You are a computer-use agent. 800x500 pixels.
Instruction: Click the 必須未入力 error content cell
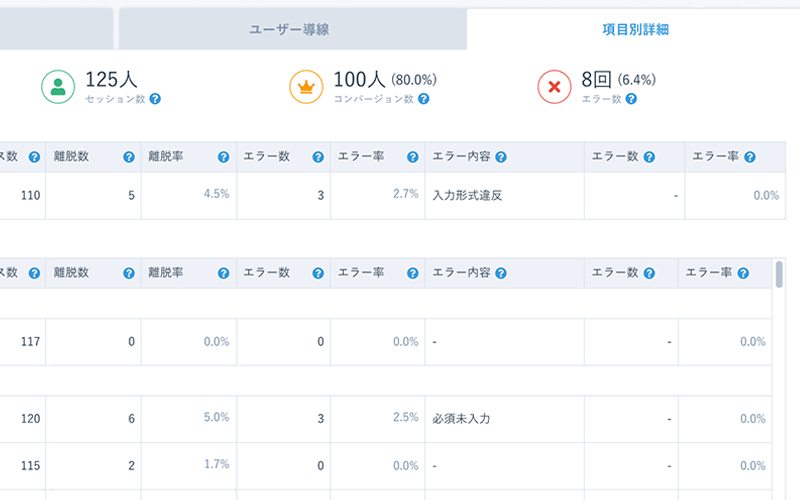pos(461,419)
